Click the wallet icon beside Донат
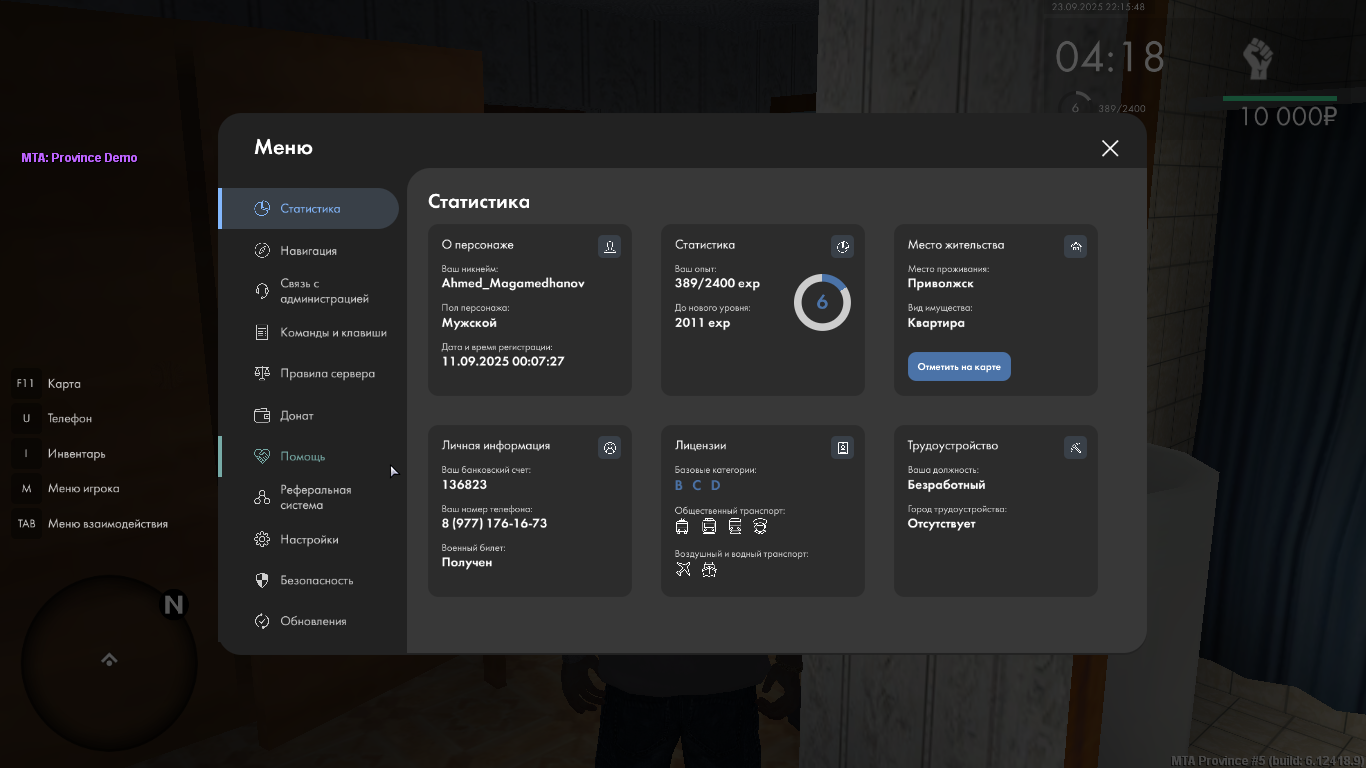 pos(262,415)
